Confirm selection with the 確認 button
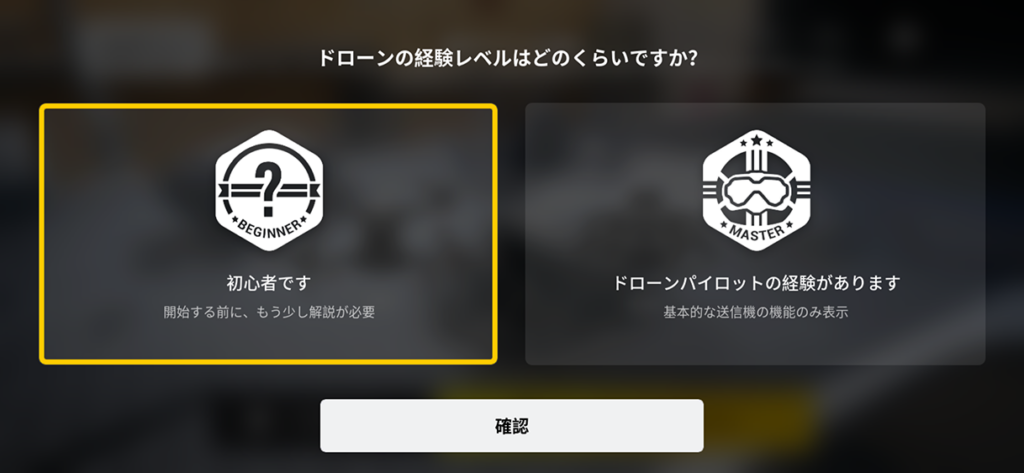This screenshot has width=1024, height=473. [x=511, y=425]
